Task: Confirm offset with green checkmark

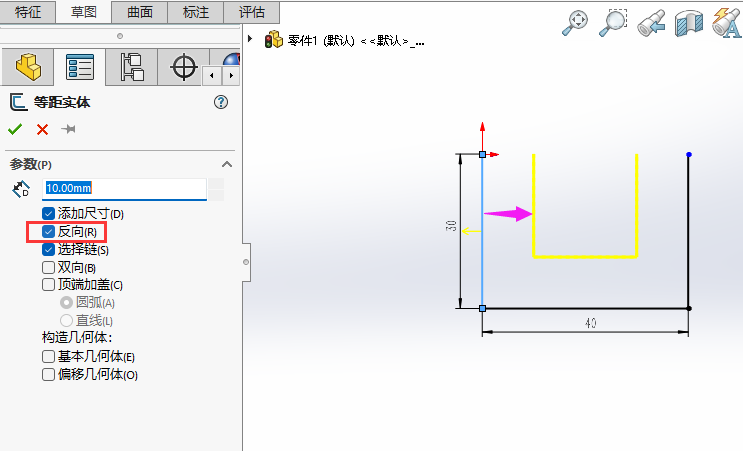Action: point(15,129)
